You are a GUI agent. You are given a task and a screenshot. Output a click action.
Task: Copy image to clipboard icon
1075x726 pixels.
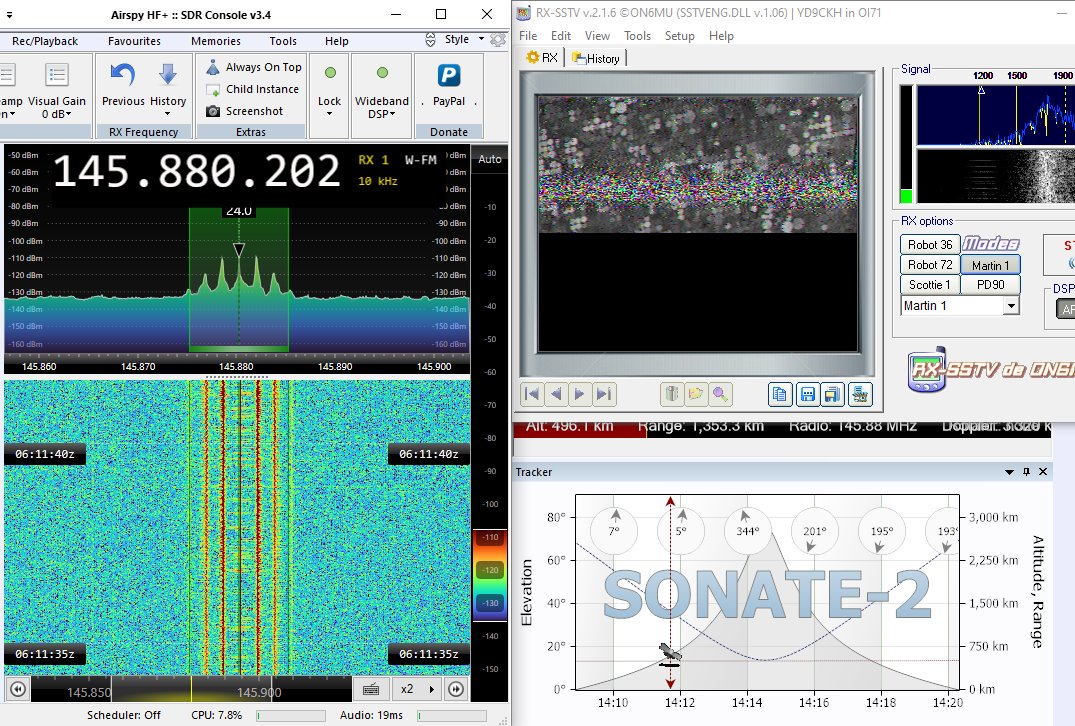(780, 394)
